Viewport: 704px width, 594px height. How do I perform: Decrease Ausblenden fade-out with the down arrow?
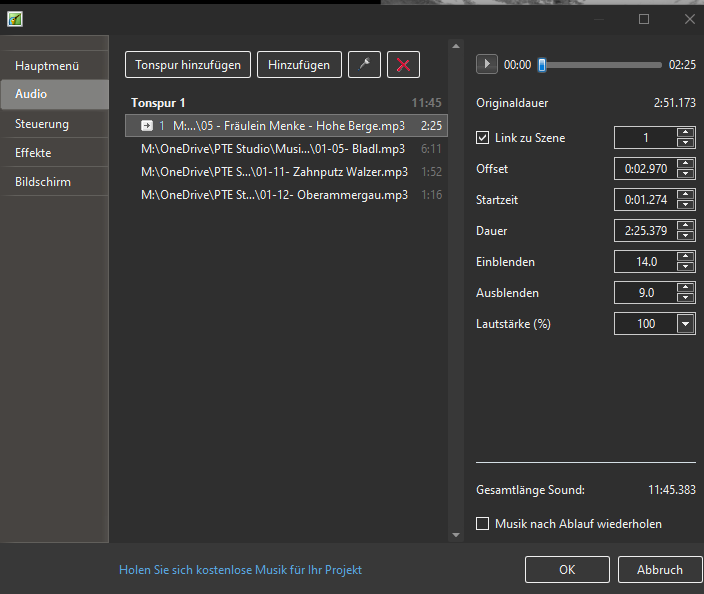coord(685,298)
